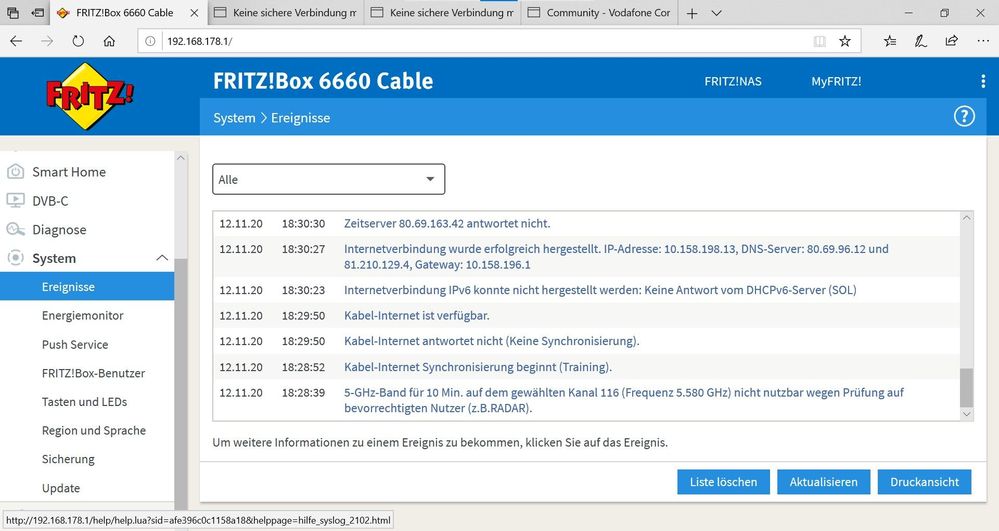Image resolution: width=999 pixels, height=531 pixels.
Task: Click System in the breadcrumb
Action: click(234, 118)
